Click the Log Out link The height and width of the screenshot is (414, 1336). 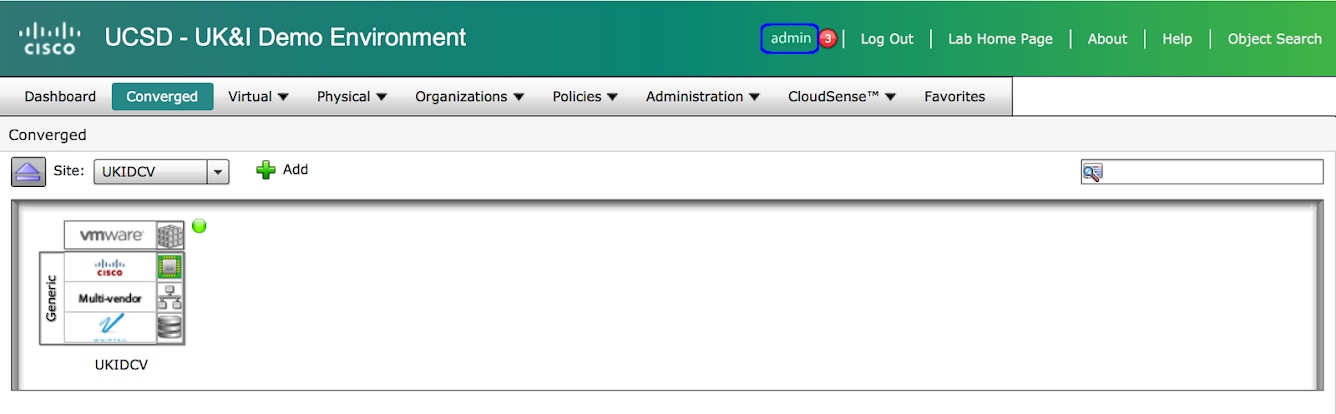(887, 39)
